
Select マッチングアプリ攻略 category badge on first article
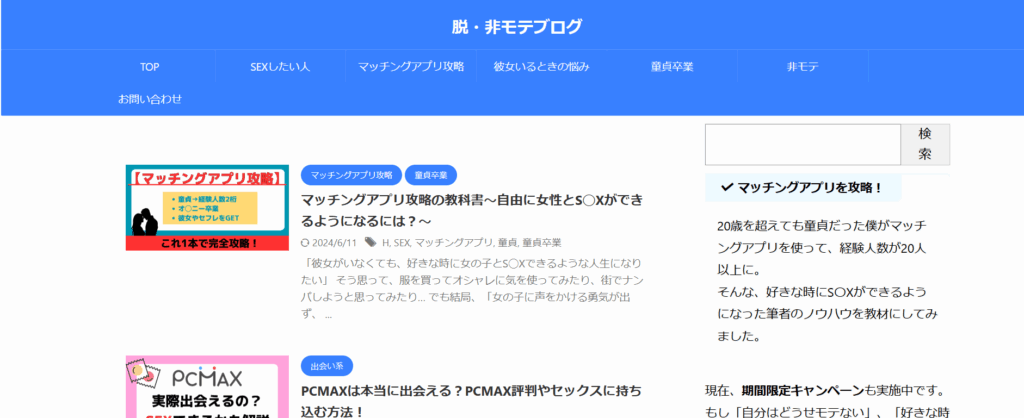pos(351,175)
